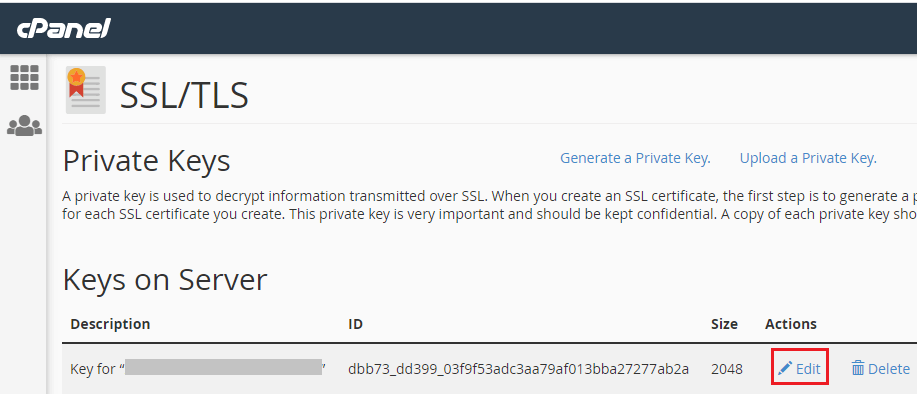
Task: Click the redacted "Key for" description cell
Action: click(x=198, y=368)
